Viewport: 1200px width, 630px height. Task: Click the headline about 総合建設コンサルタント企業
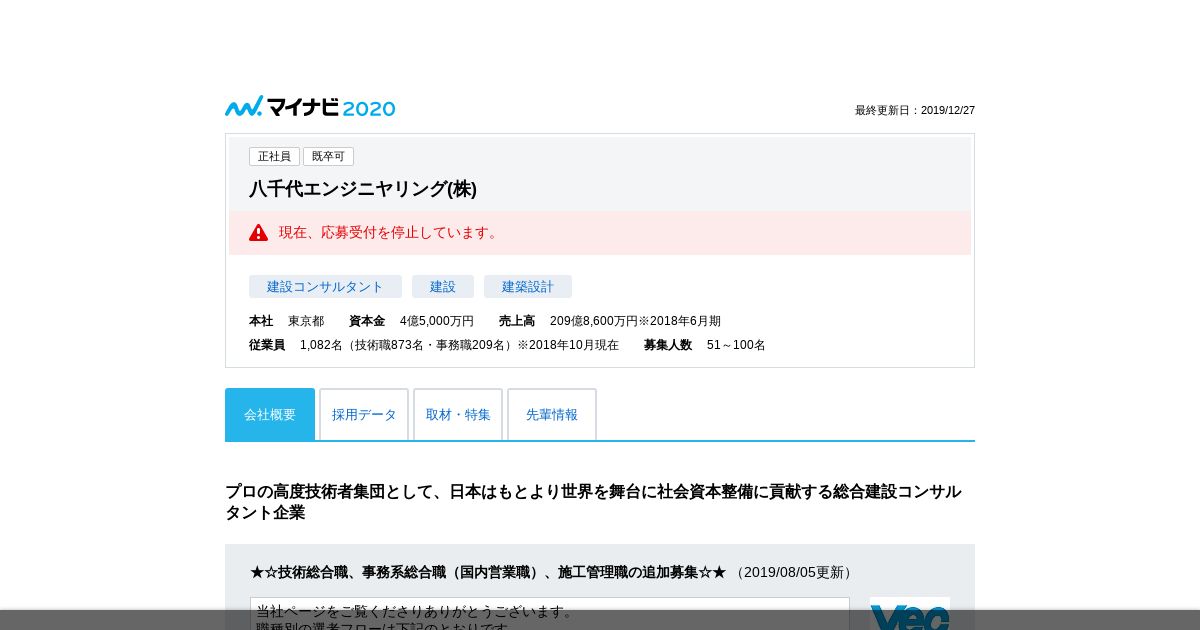pyautogui.click(x=594, y=502)
